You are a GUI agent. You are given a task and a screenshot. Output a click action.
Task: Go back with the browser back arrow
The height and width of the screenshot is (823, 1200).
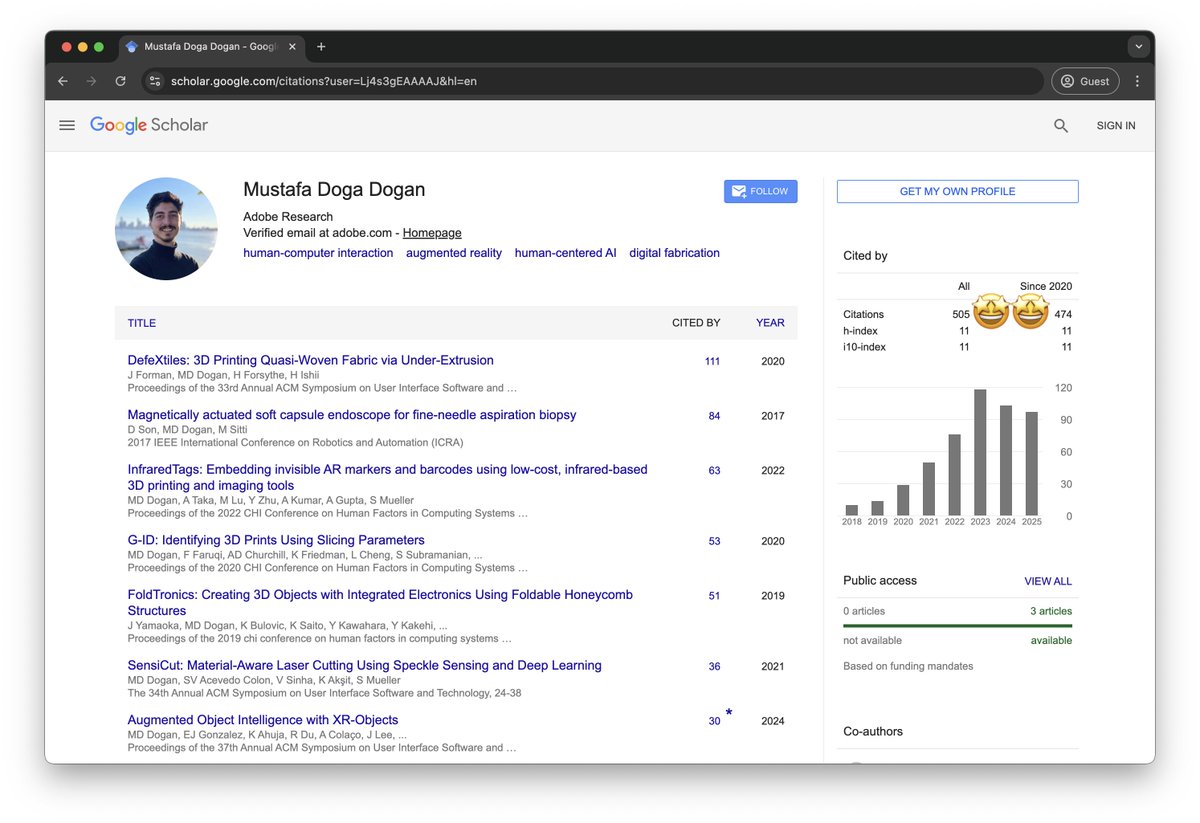[63, 81]
